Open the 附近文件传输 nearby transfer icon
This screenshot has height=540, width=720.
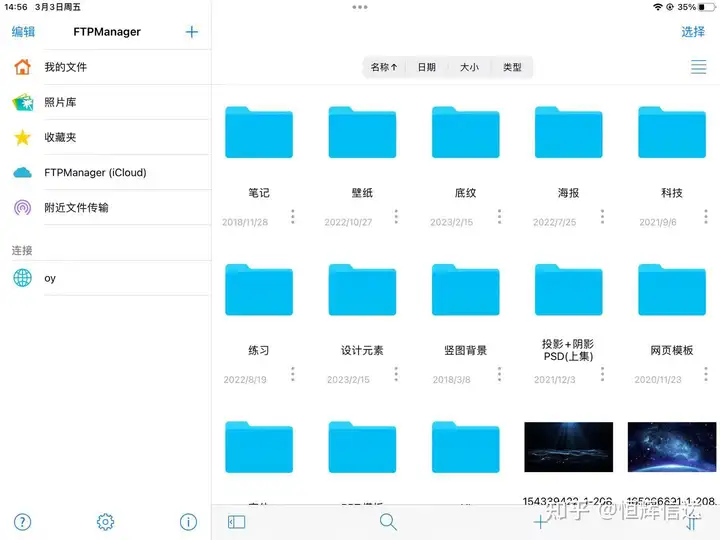tap(22, 208)
